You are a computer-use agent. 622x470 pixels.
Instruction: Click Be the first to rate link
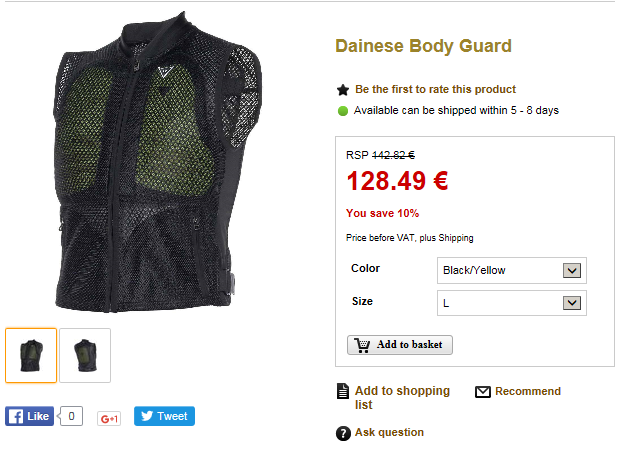pyautogui.click(x=435, y=89)
